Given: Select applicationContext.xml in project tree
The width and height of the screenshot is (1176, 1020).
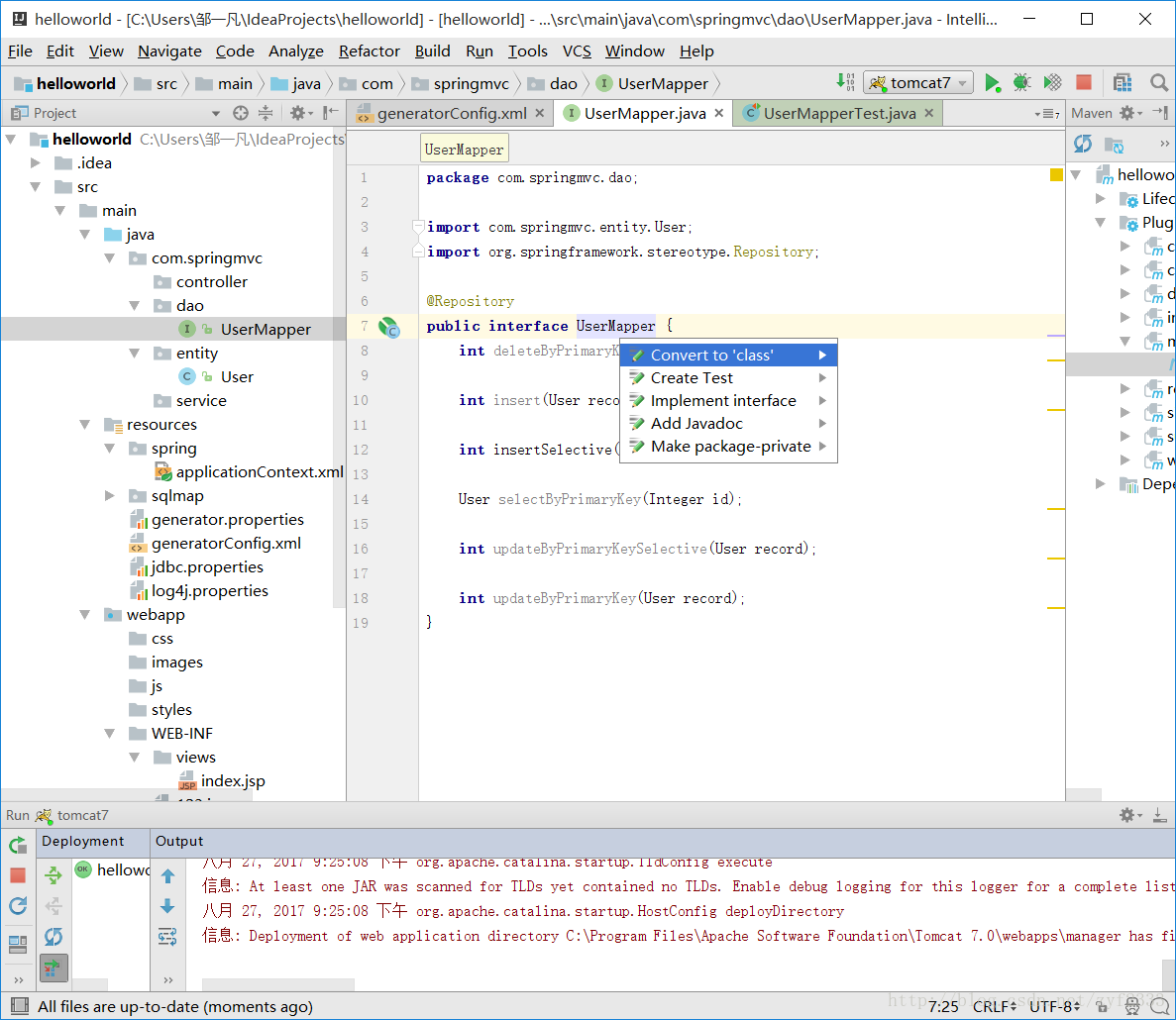Looking at the screenshot, I should (x=249, y=471).
